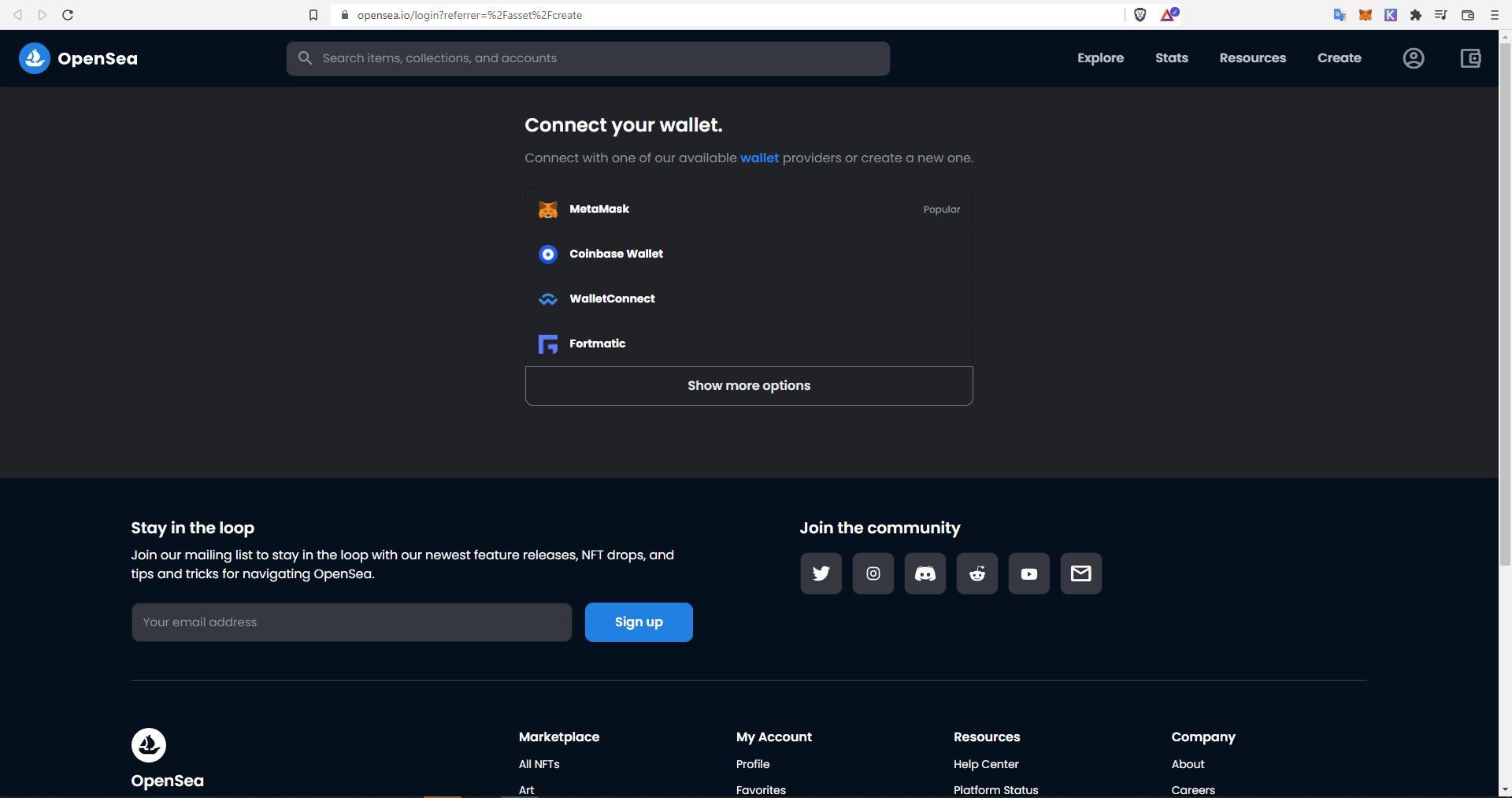The height and width of the screenshot is (798, 1512).
Task: Open the browser extensions puzzle icon
Action: 1416,15
